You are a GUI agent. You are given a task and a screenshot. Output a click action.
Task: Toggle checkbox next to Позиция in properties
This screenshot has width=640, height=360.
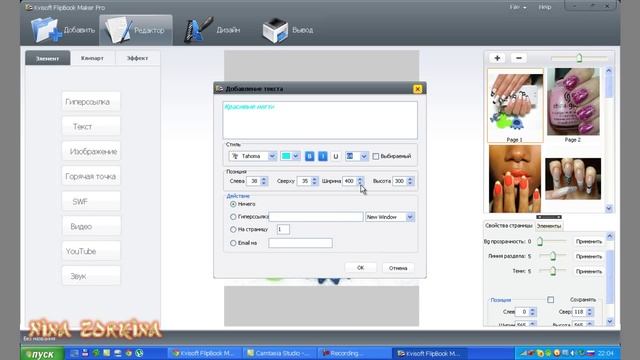550,300
